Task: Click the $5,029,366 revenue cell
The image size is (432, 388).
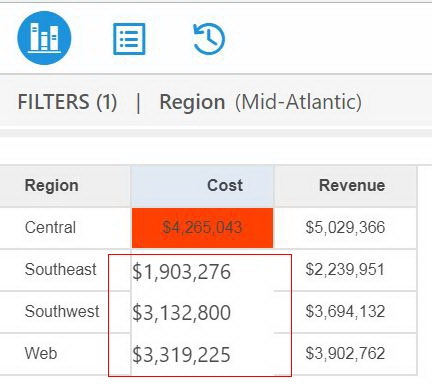Action: pos(345,228)
